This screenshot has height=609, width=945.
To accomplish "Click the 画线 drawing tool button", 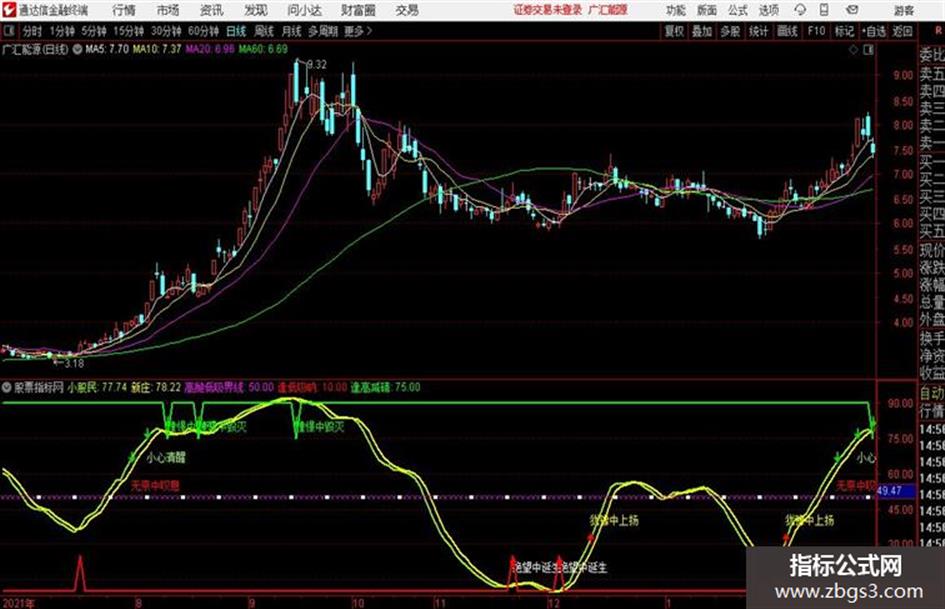I will click(787, 31).
